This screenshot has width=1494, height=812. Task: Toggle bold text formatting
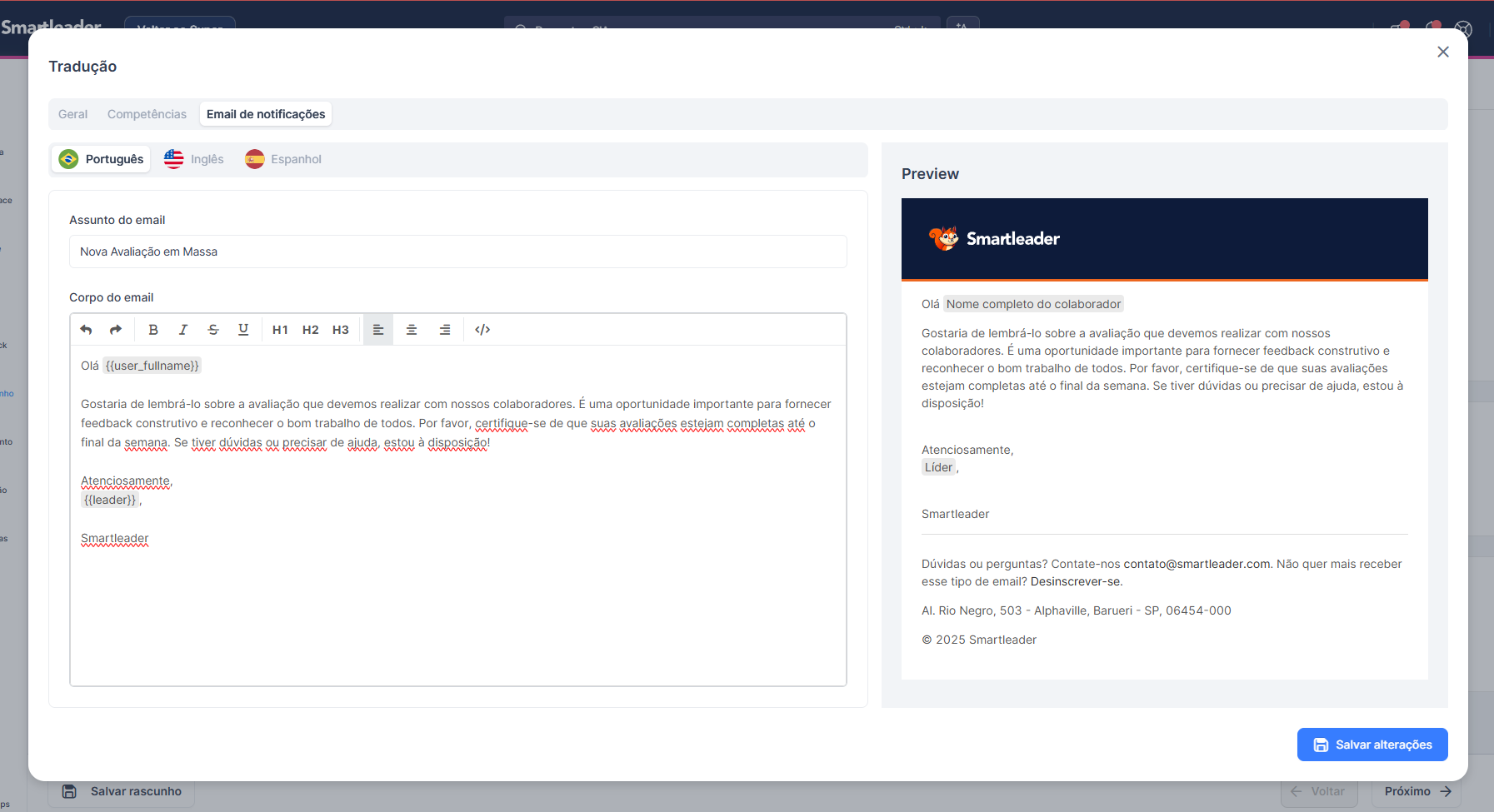pyautogui.click(x=153, y=330)
